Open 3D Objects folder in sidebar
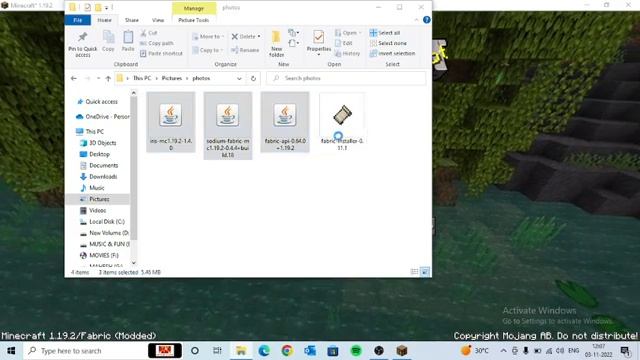The image size is (640, 360). (x=98, y=143)
